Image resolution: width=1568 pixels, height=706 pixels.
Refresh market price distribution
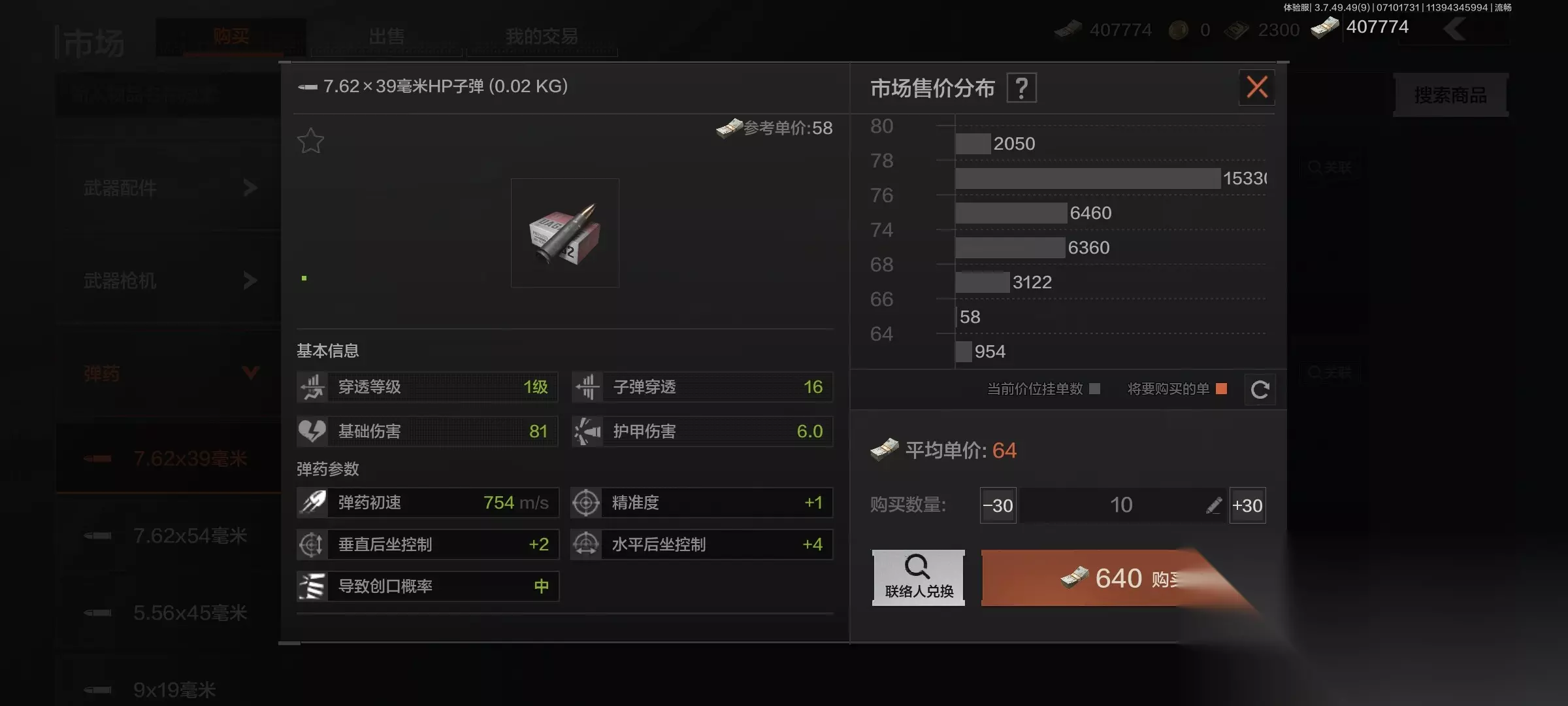coord(1260,390)
